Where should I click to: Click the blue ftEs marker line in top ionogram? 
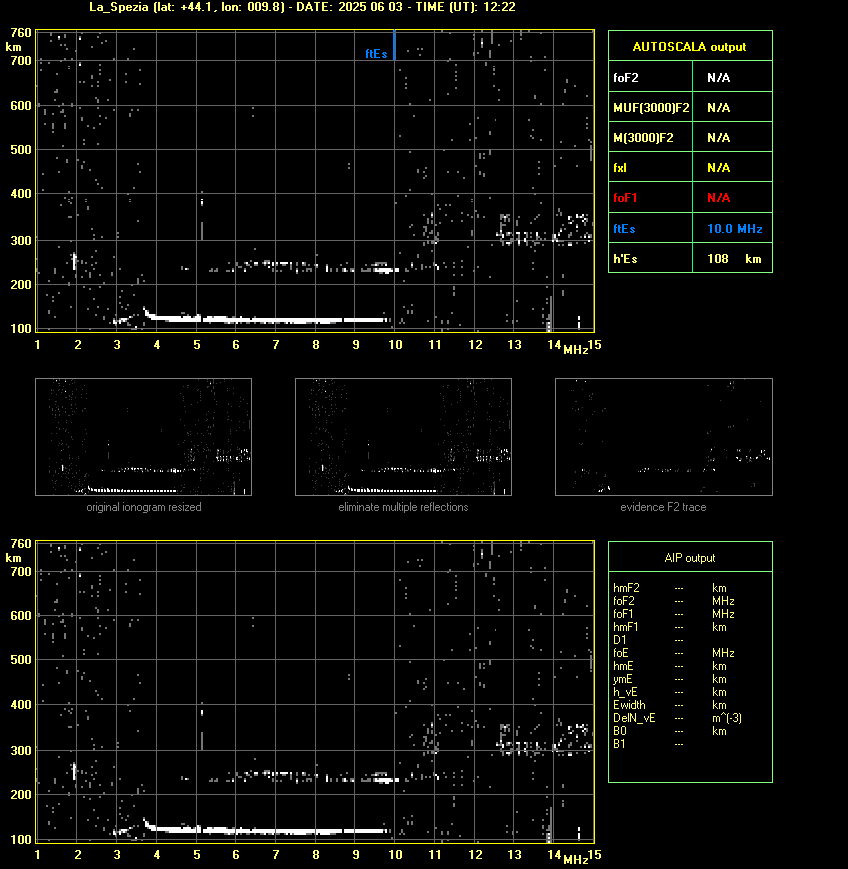pyautogui.click(x=395, y=45)
